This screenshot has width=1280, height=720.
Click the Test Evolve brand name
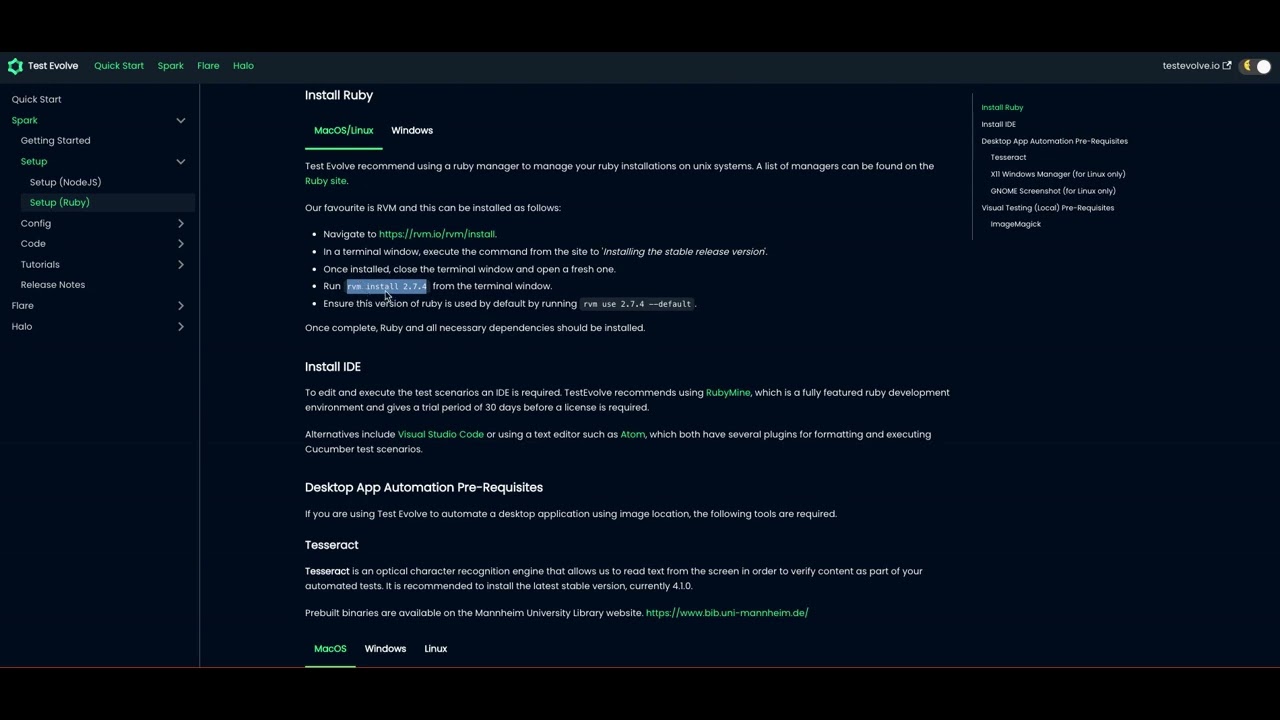pos(53,66)
